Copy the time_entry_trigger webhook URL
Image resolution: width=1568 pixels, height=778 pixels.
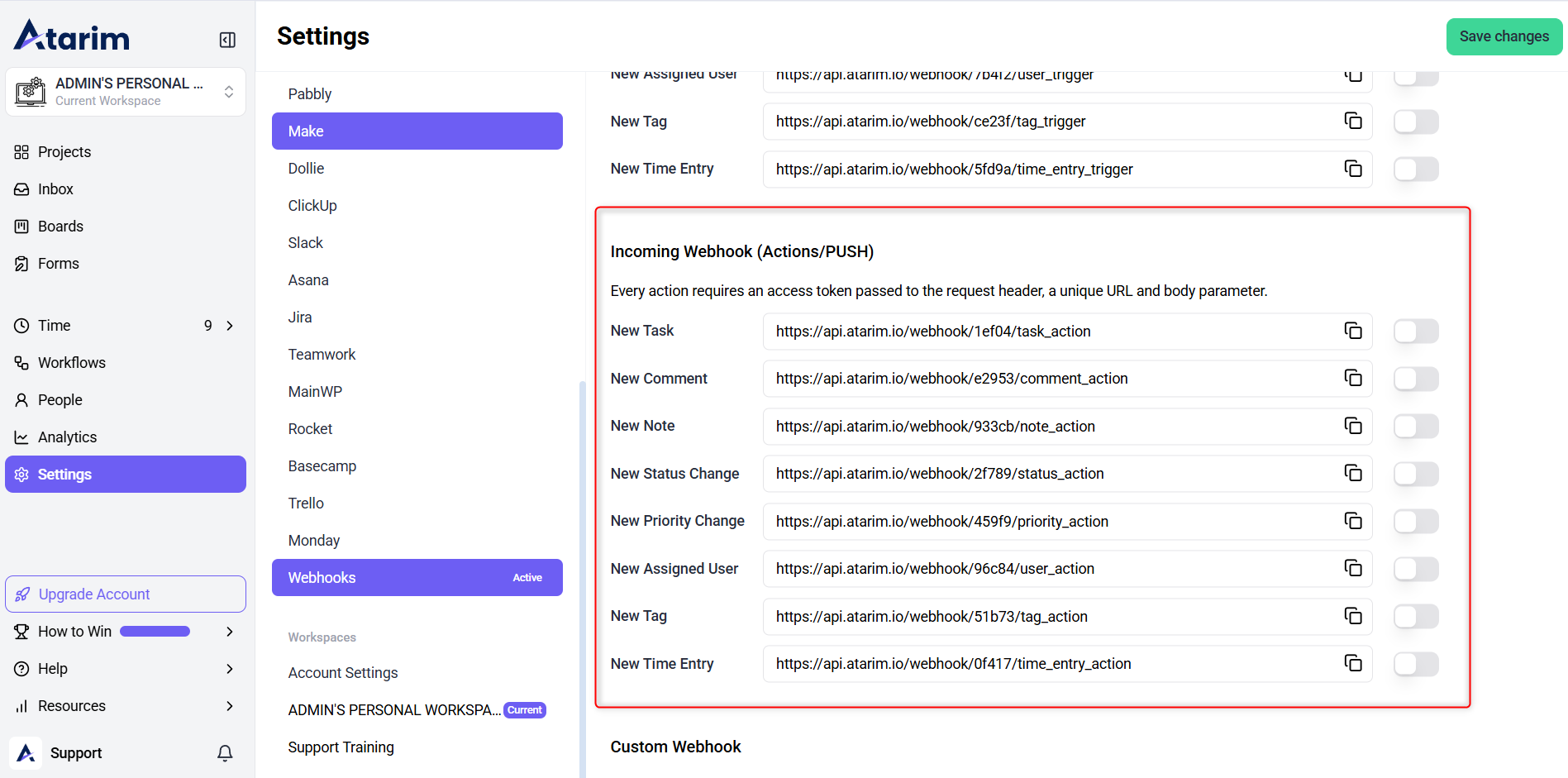(1352, 169)
